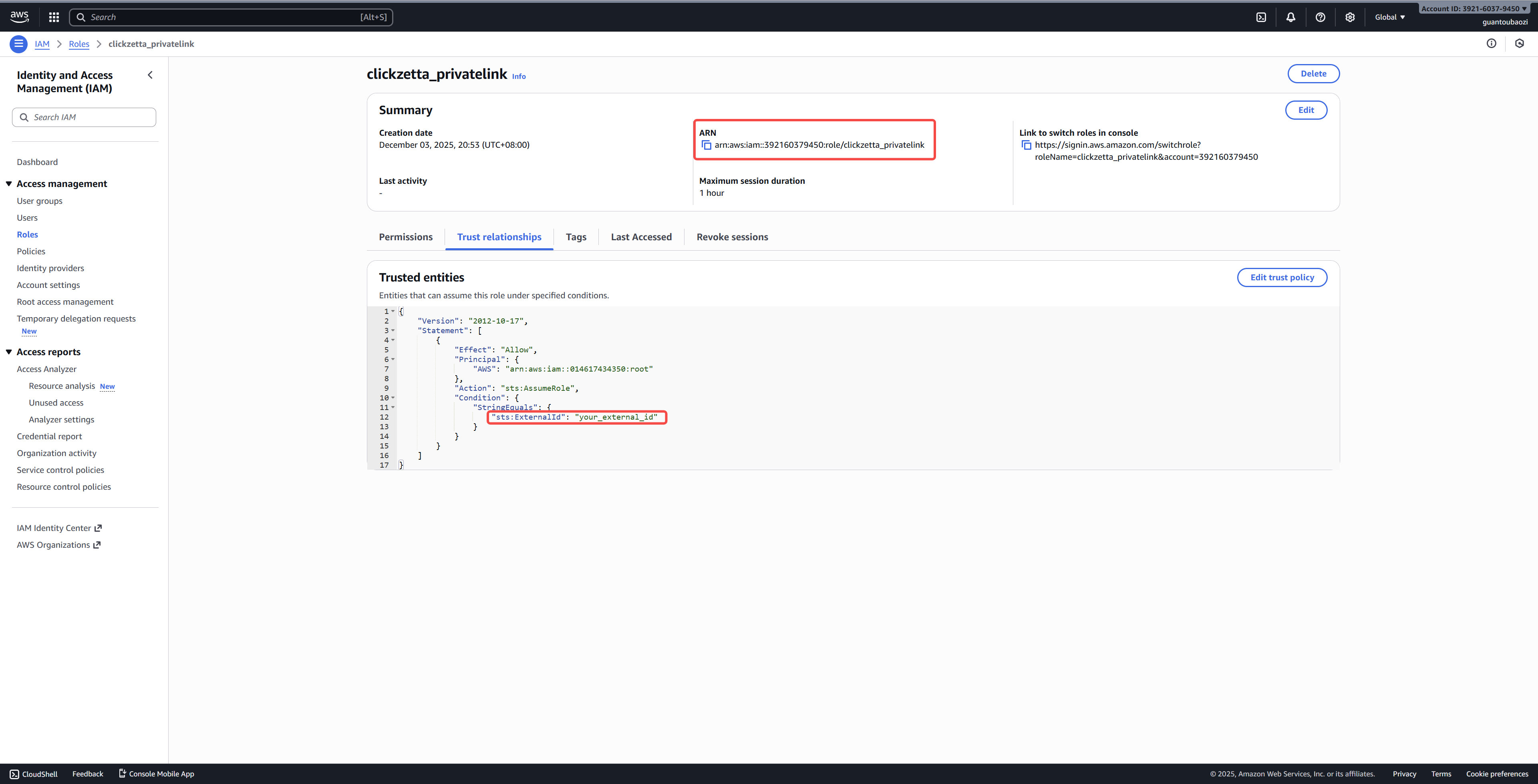Fold the Condition block in policy editor

tap(393, 398)
